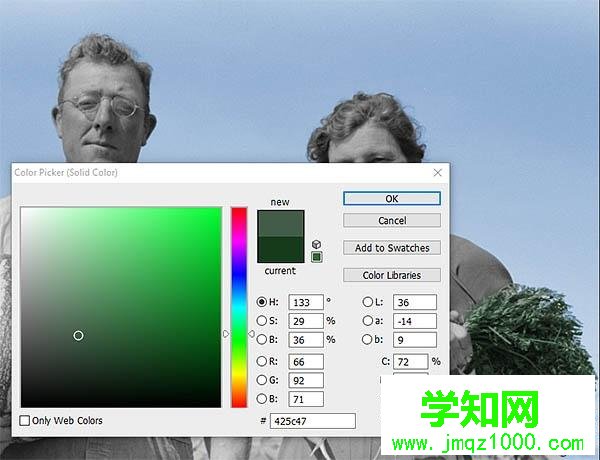Click the blue field showing 71
The height and width of the screenshot is (460, 600).
point(306,399)
